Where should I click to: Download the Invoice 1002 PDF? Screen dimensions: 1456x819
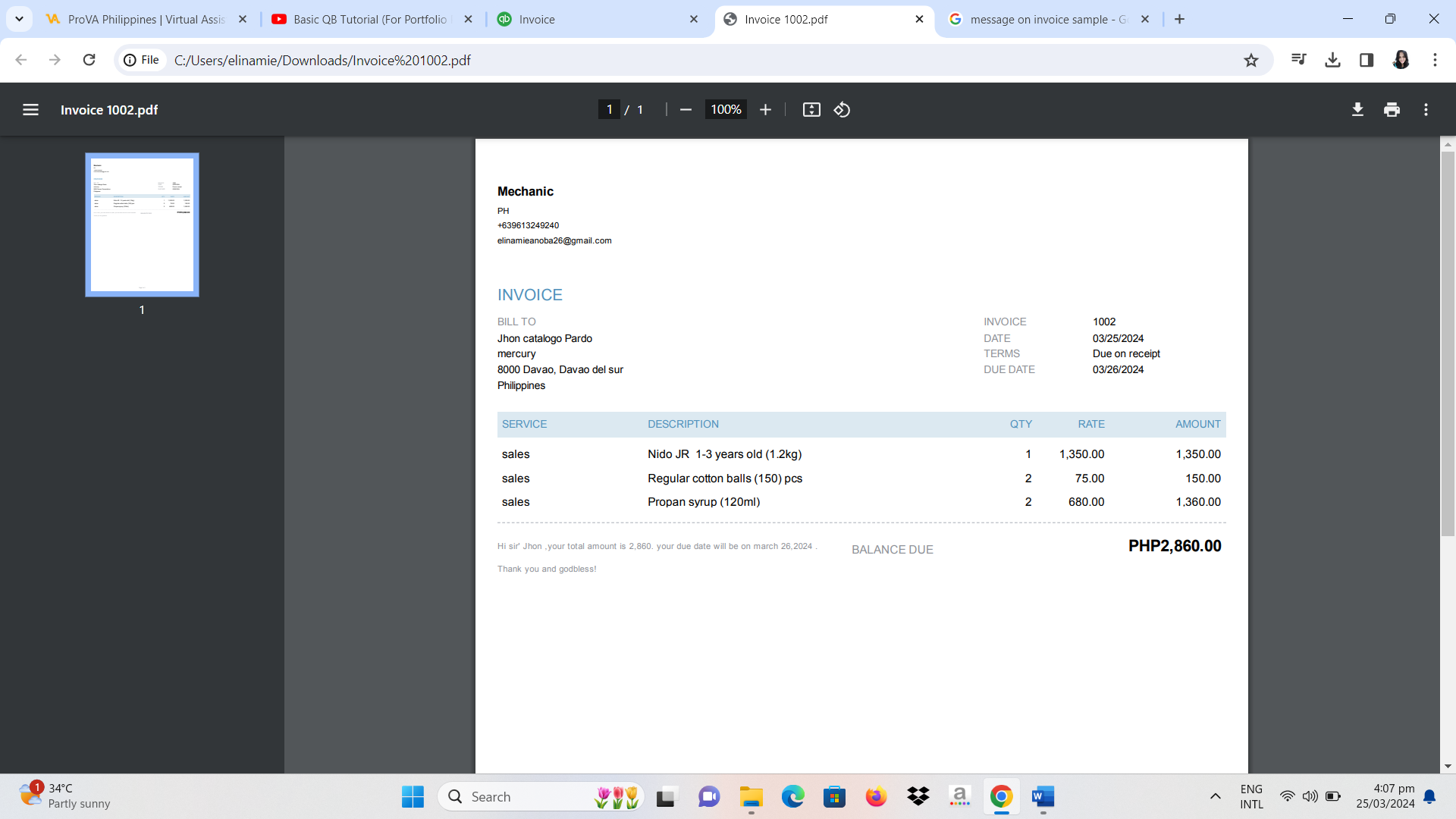click(1357, 110)
